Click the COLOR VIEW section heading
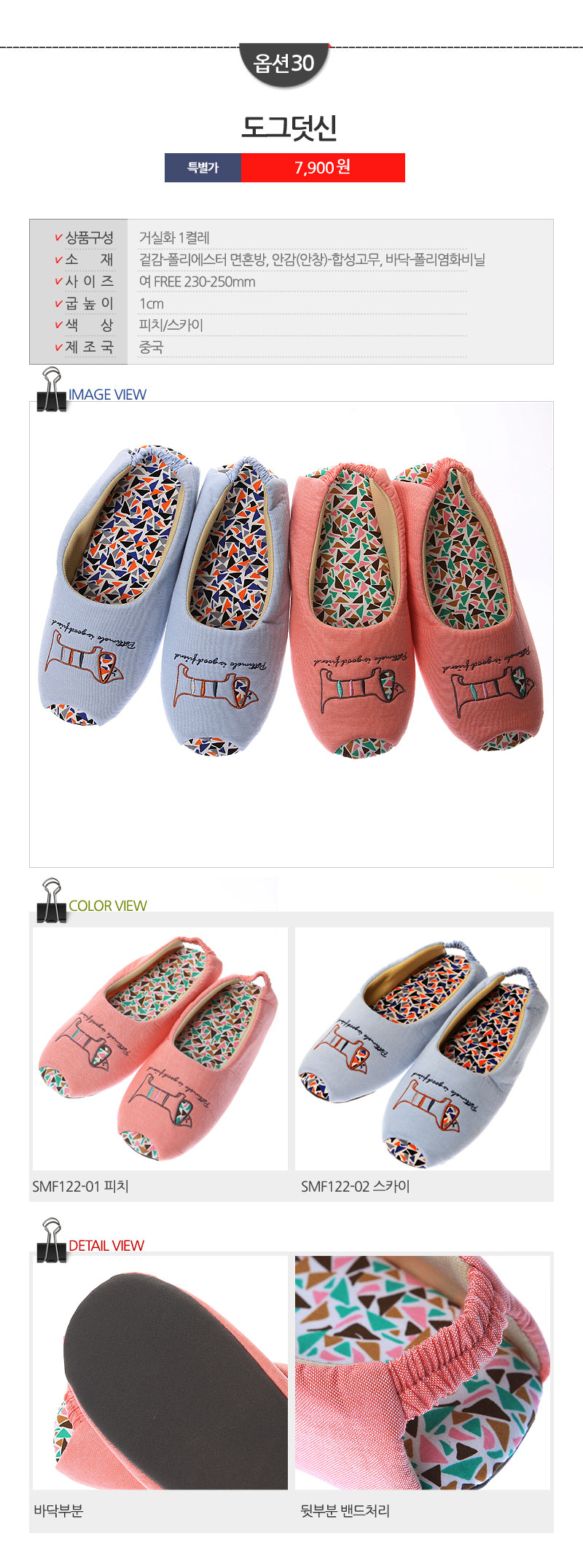This screenshot has height=1568, width=583. pos(108,906)
